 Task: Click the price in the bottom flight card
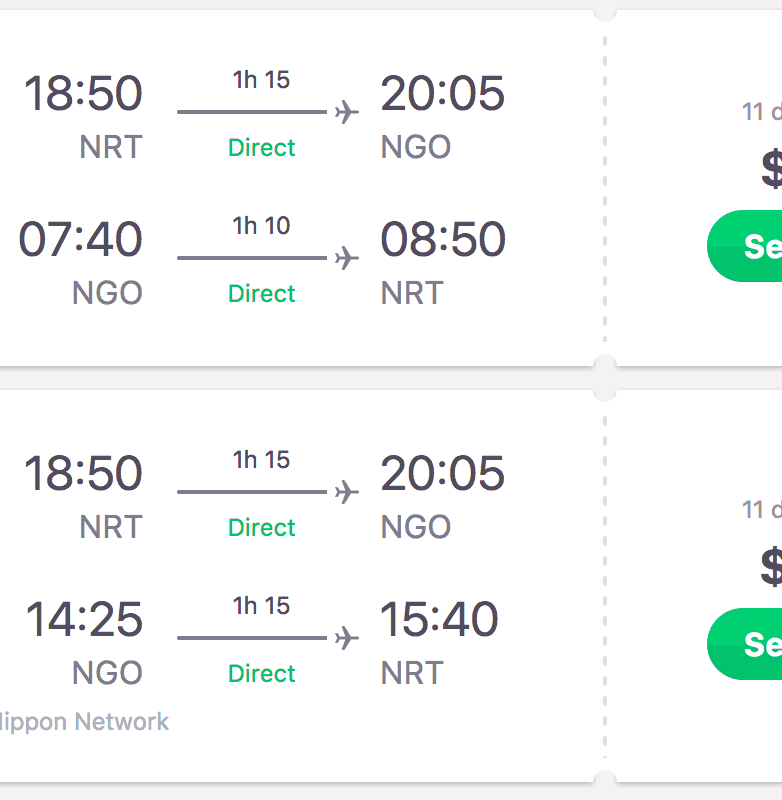(770, 568)
